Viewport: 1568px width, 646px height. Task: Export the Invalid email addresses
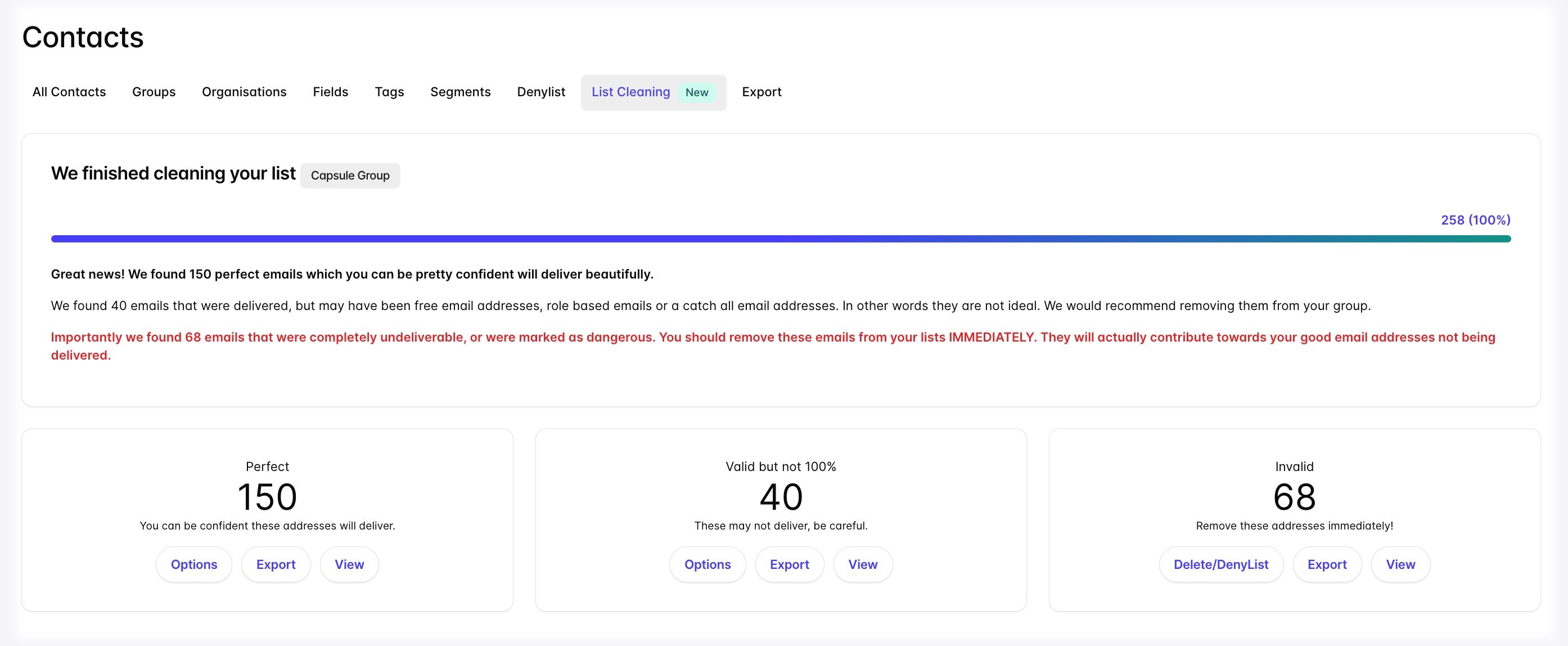point(1326,564)
